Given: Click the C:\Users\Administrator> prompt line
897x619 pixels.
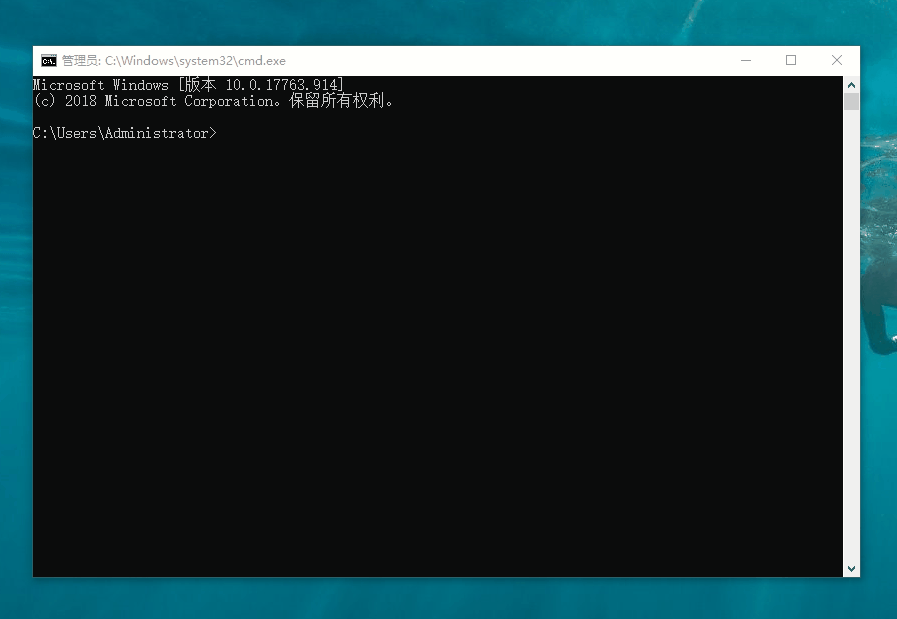Looking at the screenshot, I should coord(124,133).
